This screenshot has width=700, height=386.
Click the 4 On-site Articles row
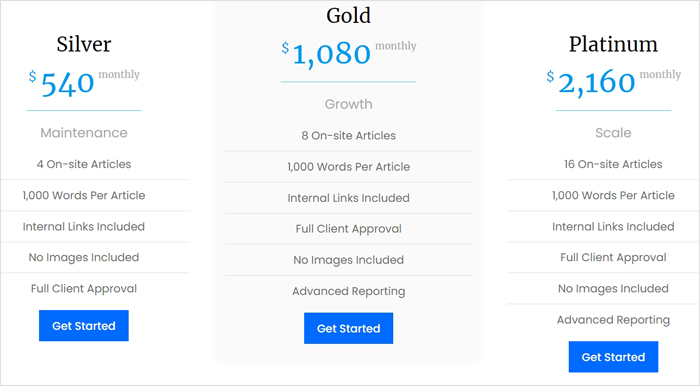96,164
